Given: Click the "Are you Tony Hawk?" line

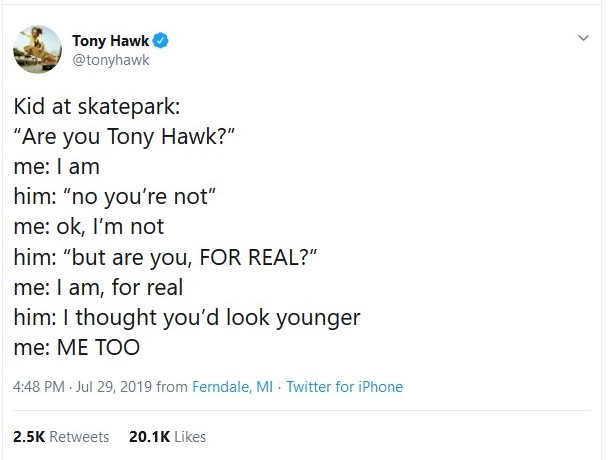Looking at the screenshot, I should point(125,138).
